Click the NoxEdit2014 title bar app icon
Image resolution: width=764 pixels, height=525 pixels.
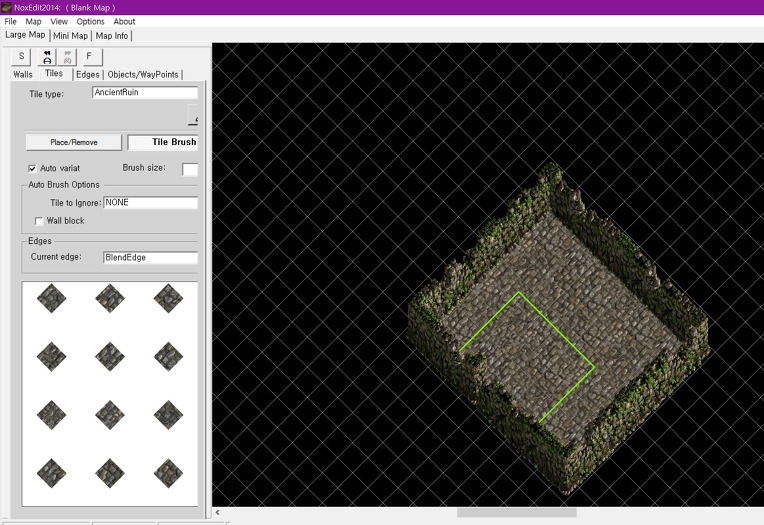(x=6, y=7)
